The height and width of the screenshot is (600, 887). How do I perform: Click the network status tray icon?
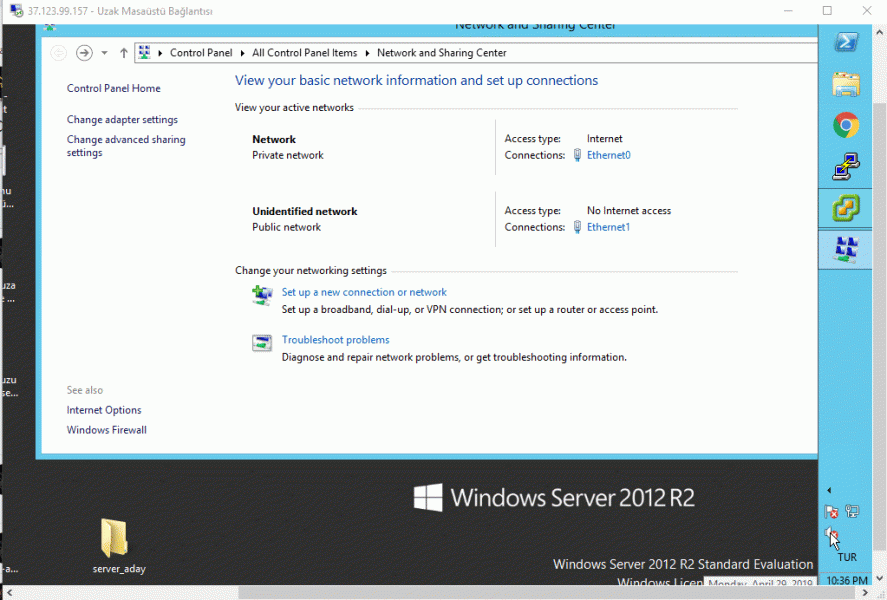coord(852,512)
